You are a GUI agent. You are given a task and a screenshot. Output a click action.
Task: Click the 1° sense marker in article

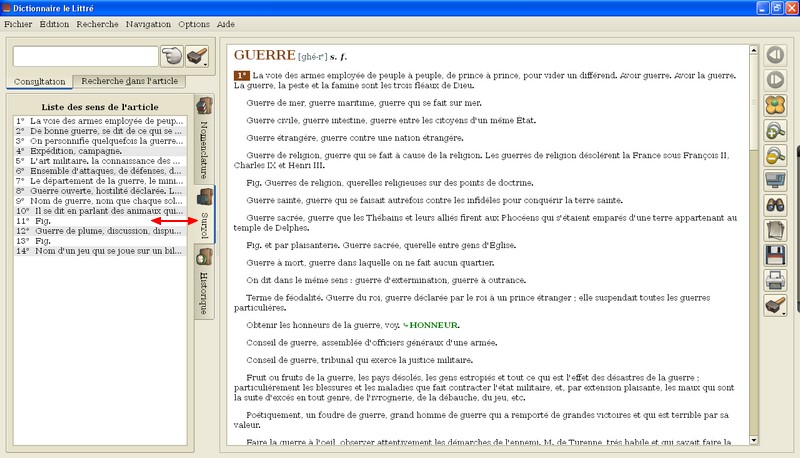point(241,75)
